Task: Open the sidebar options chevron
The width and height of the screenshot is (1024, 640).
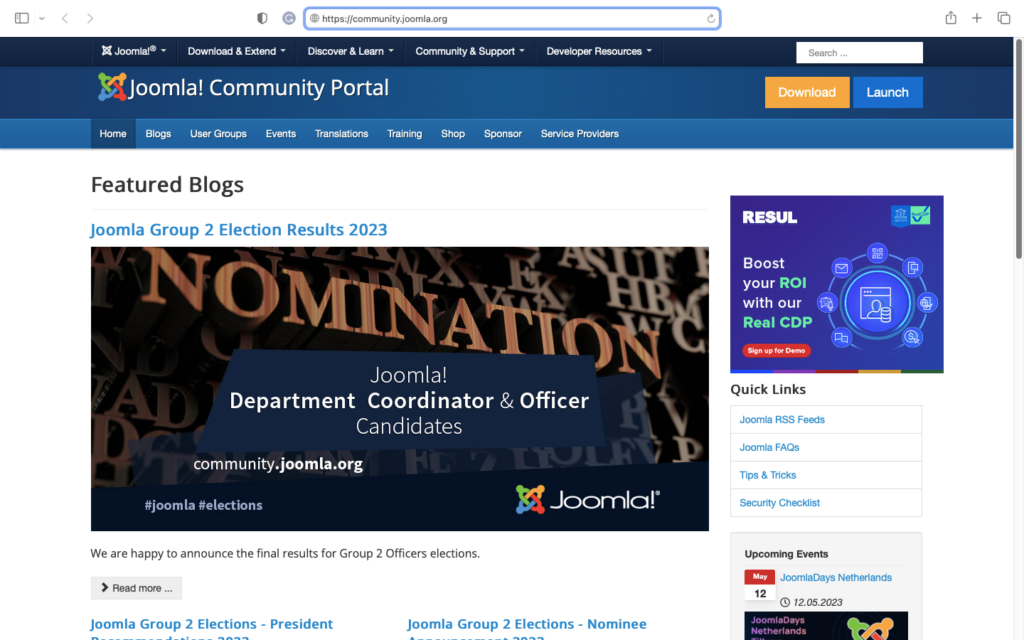Action: coord(42,18)
